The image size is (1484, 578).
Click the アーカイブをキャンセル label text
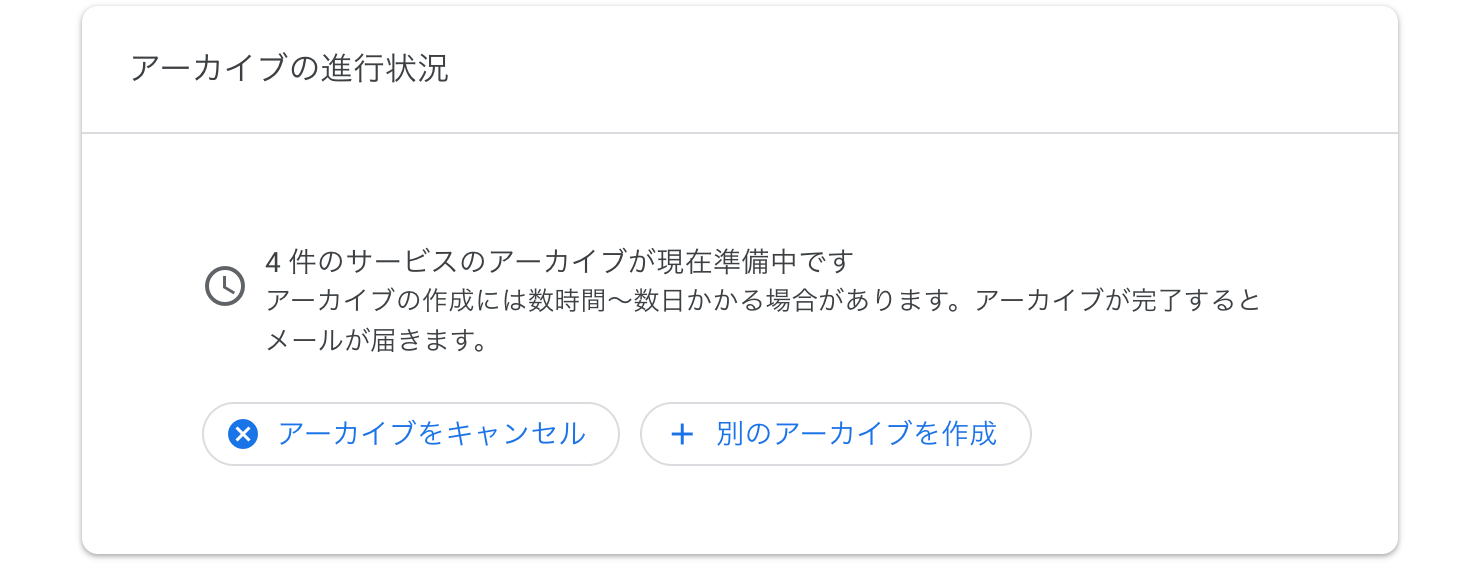click(432, 434)
